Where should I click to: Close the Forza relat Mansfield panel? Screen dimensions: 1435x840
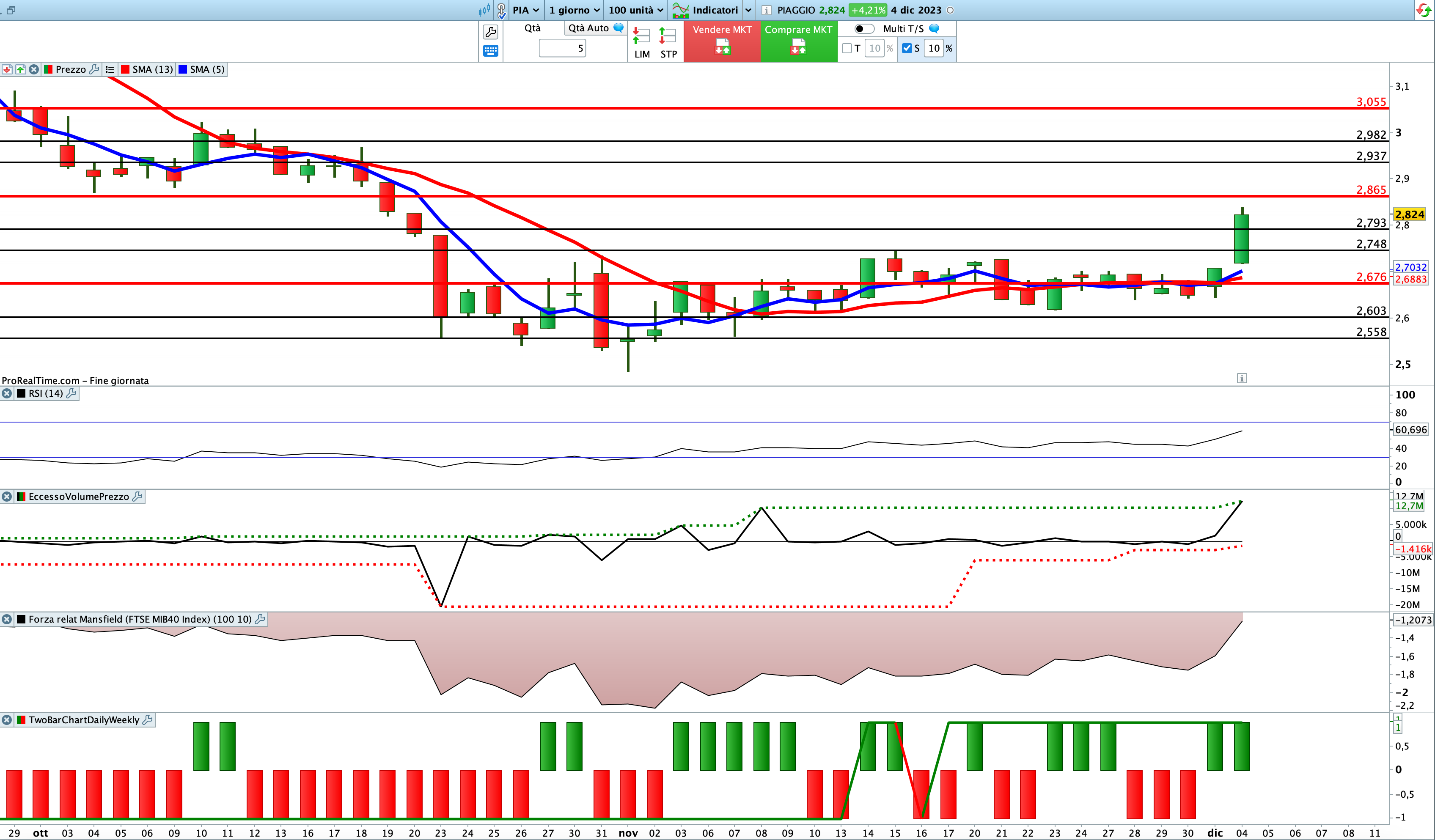[x=7, y=619]
